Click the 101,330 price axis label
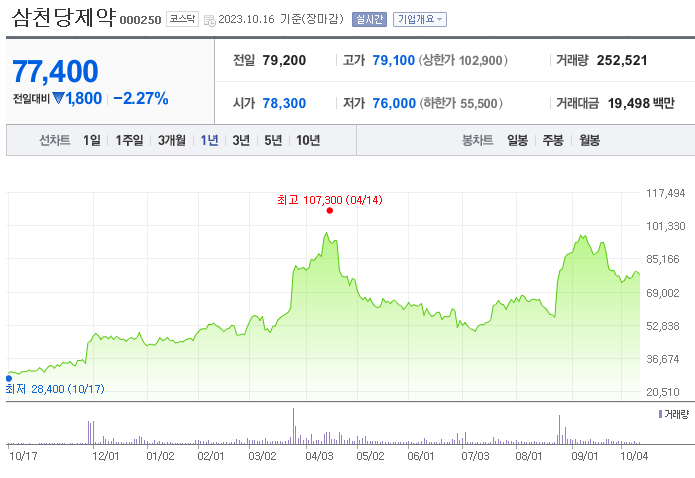This screenshot has height=478, width=695. tap(666, 226)
